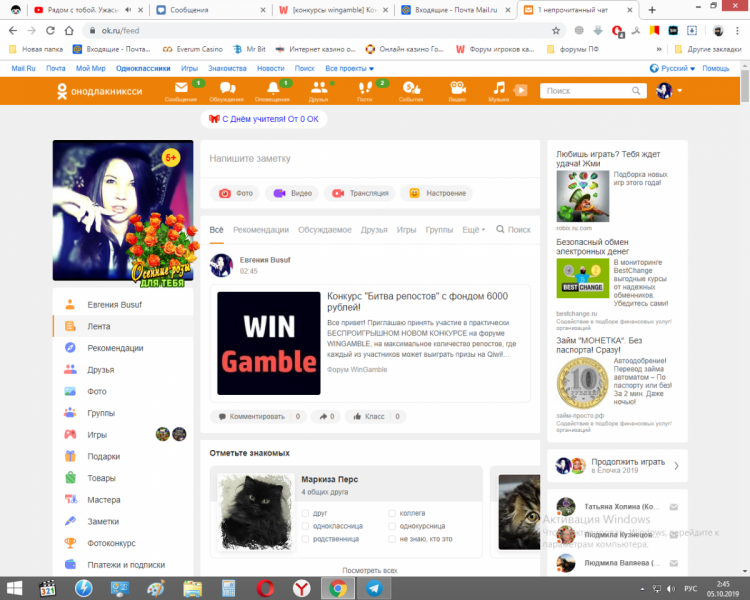Open Группы in the left sidebar
This screenshot has height=600, width=750.
coord(123,413)
